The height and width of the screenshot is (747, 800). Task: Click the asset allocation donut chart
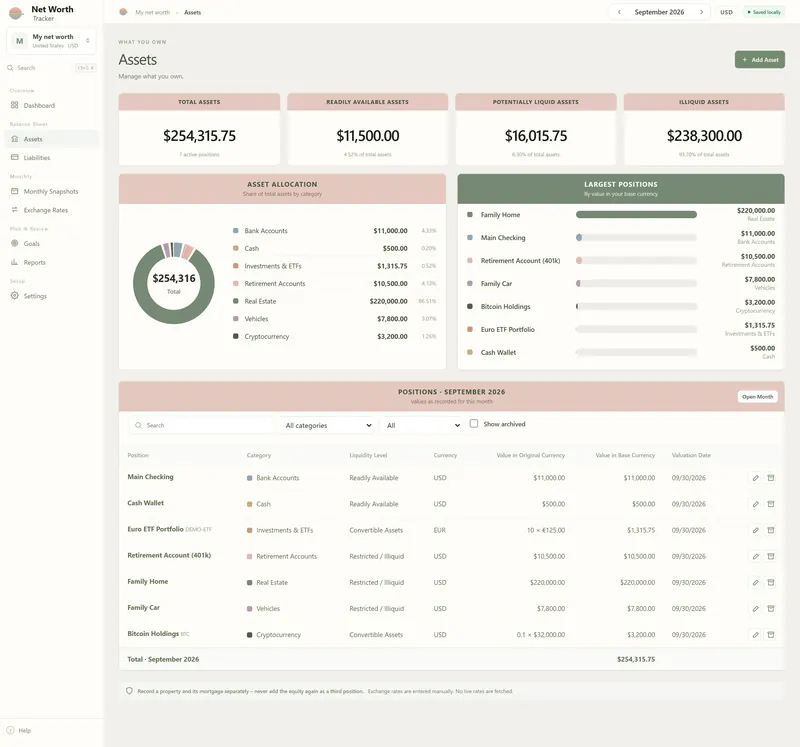coord(173,283)
